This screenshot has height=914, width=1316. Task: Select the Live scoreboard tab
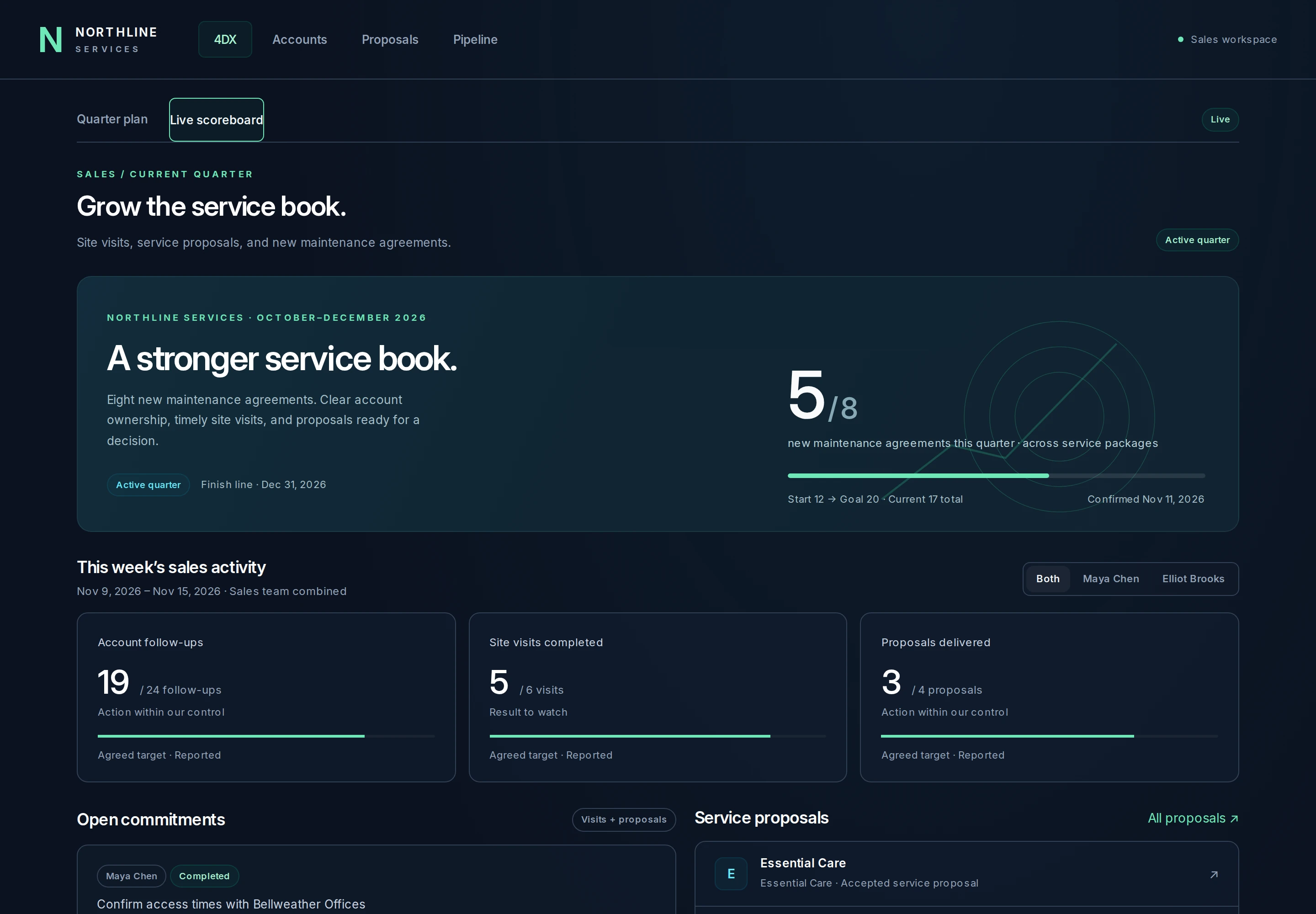(217, 120)
